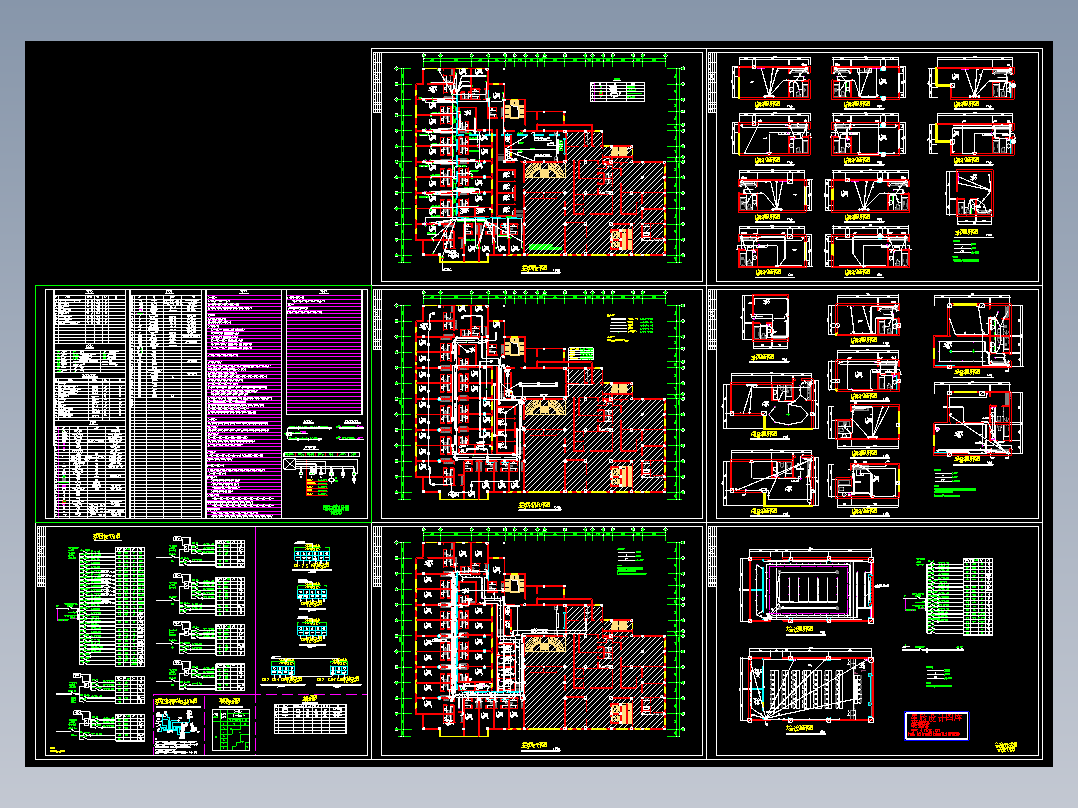Click the top-right room detail drawings sheet
Viewport: 1078px width, 808px height.
point(874,165)
